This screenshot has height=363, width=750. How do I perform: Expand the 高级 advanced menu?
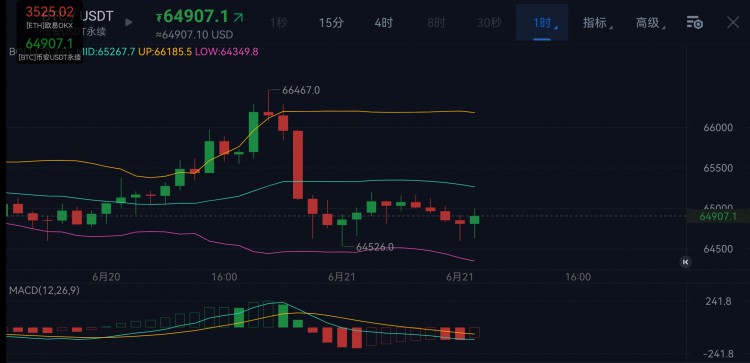point(650,22)
